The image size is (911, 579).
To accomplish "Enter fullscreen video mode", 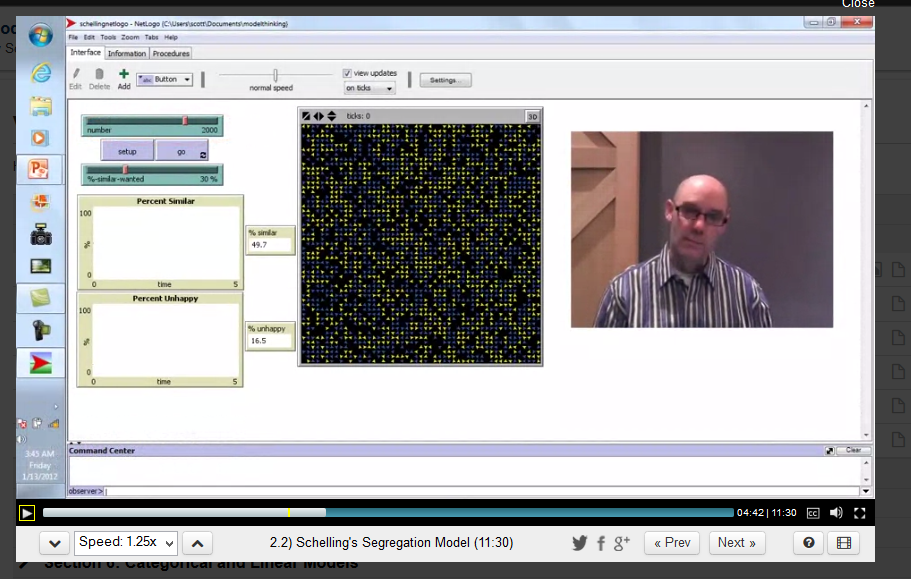I will 859,513.
